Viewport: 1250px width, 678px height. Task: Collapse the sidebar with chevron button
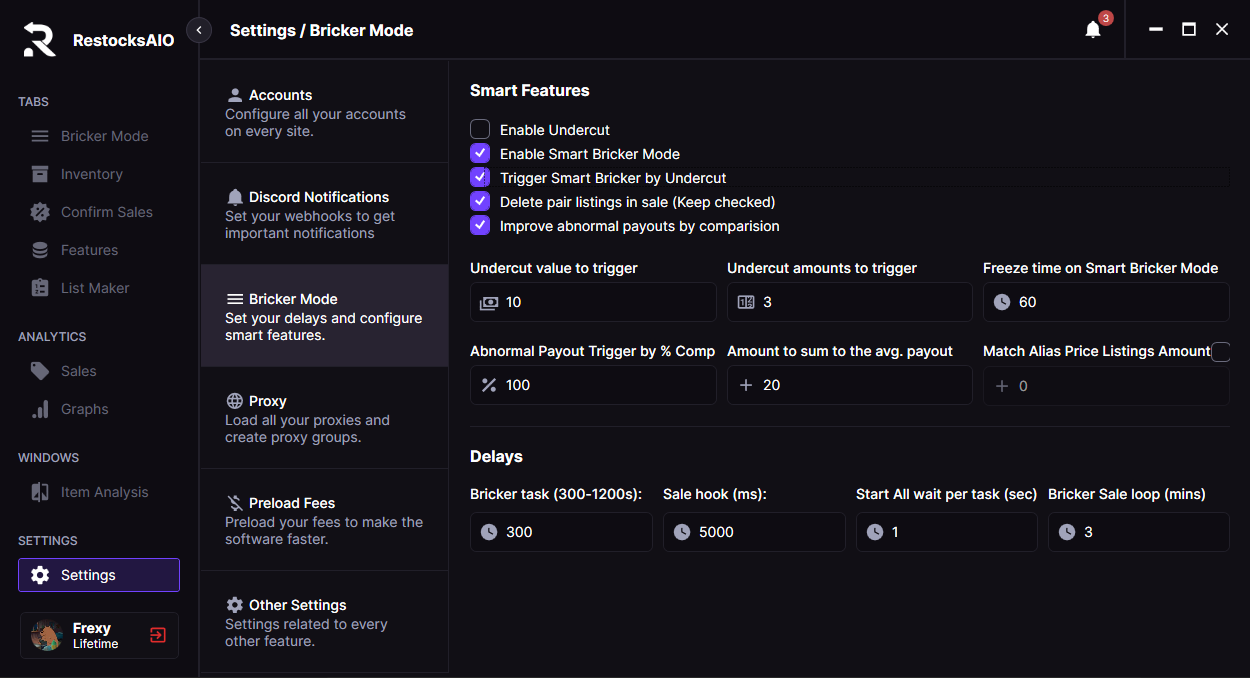click(199, 30)
